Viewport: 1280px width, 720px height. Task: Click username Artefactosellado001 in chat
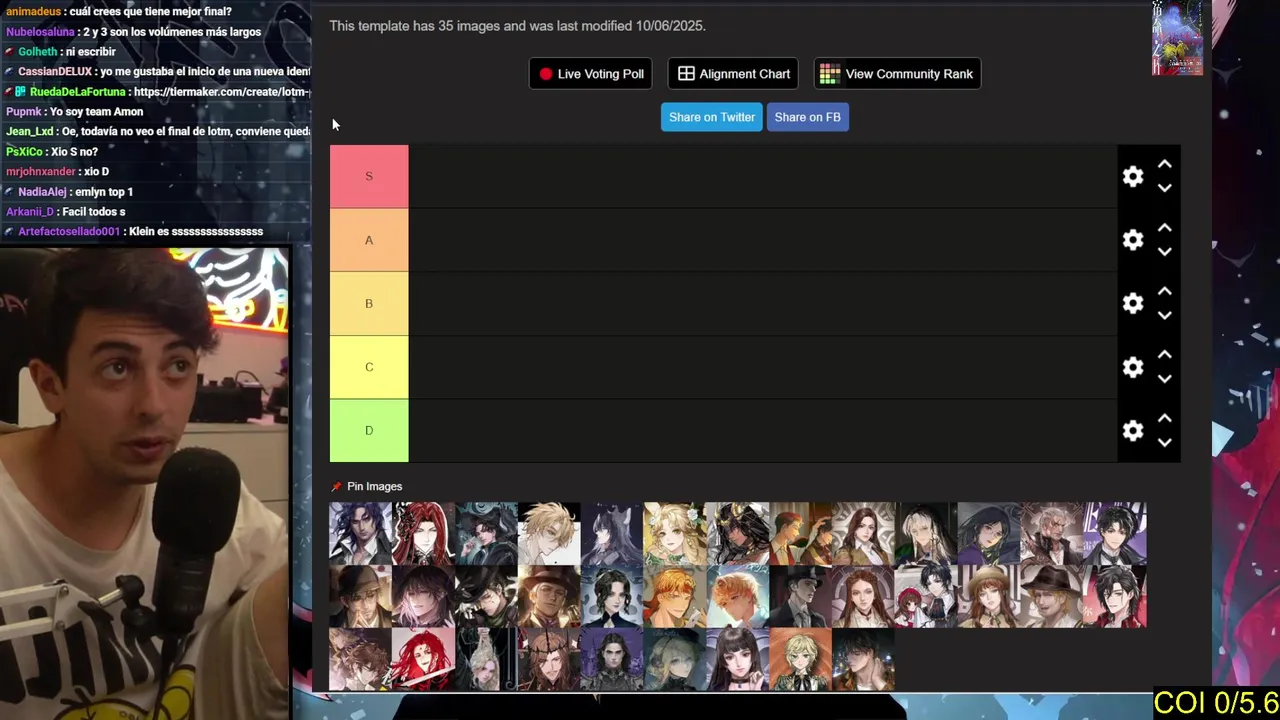[x=69, y=232]
